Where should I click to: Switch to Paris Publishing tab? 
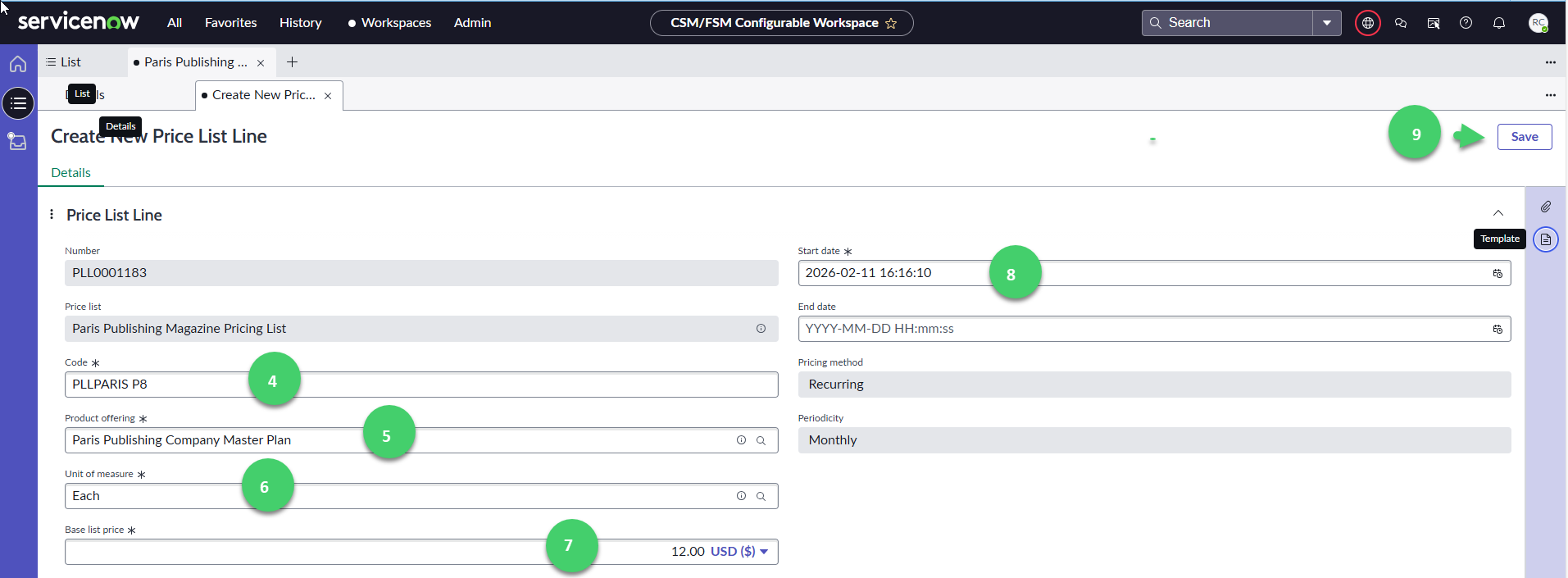pyautogui.click(x=195, y=62)
